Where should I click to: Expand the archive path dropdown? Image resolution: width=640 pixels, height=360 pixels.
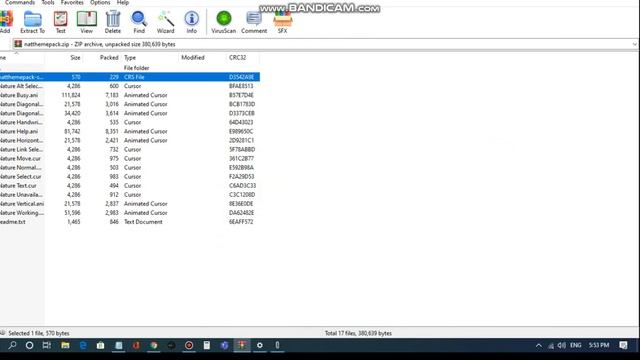point(634,44)
